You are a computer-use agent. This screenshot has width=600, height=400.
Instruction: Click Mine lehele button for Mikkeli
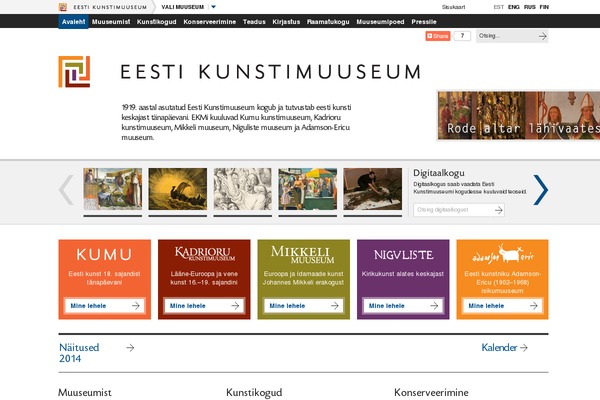tap(303, 305)
